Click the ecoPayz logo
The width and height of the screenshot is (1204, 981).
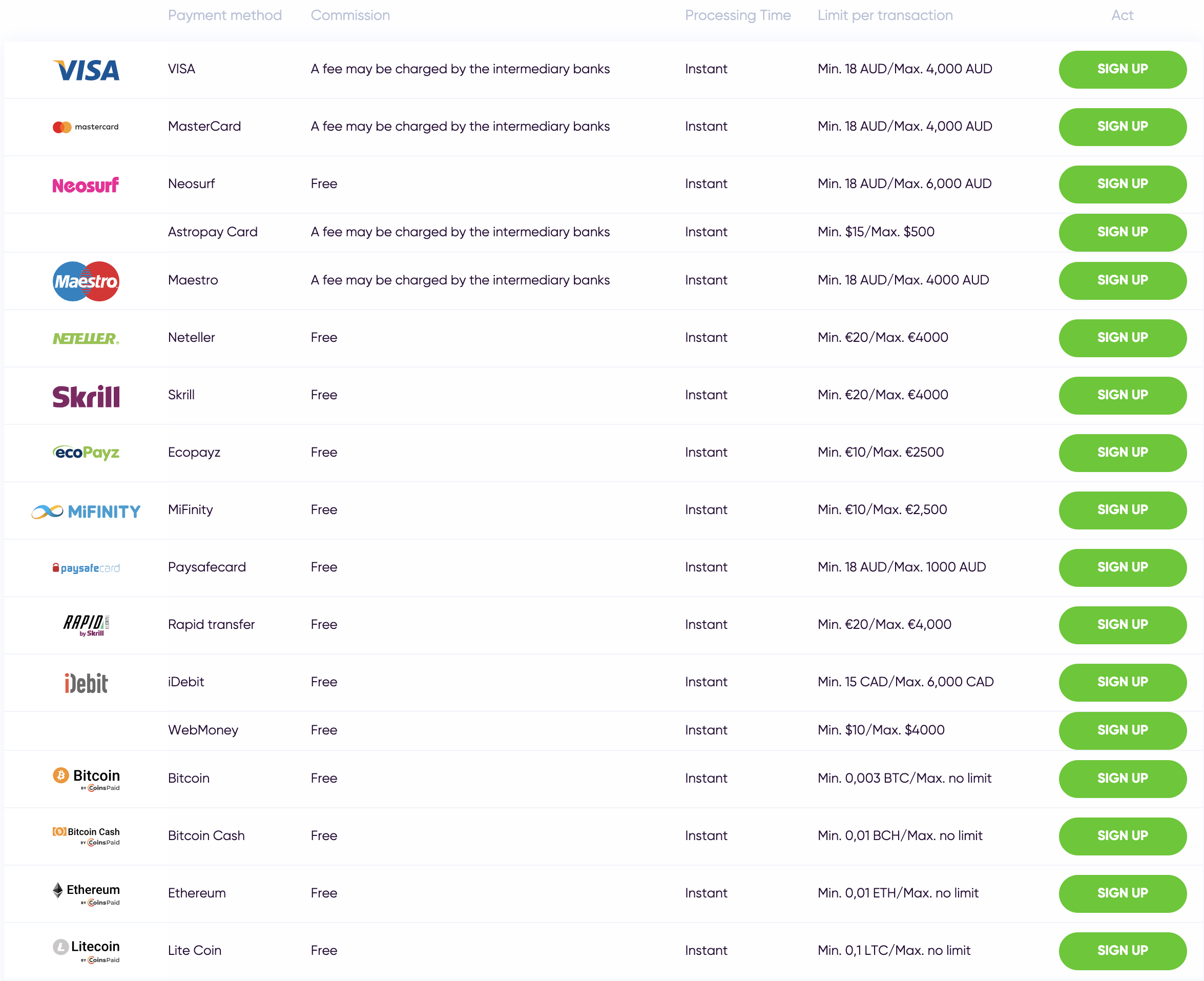pos(86,453)
